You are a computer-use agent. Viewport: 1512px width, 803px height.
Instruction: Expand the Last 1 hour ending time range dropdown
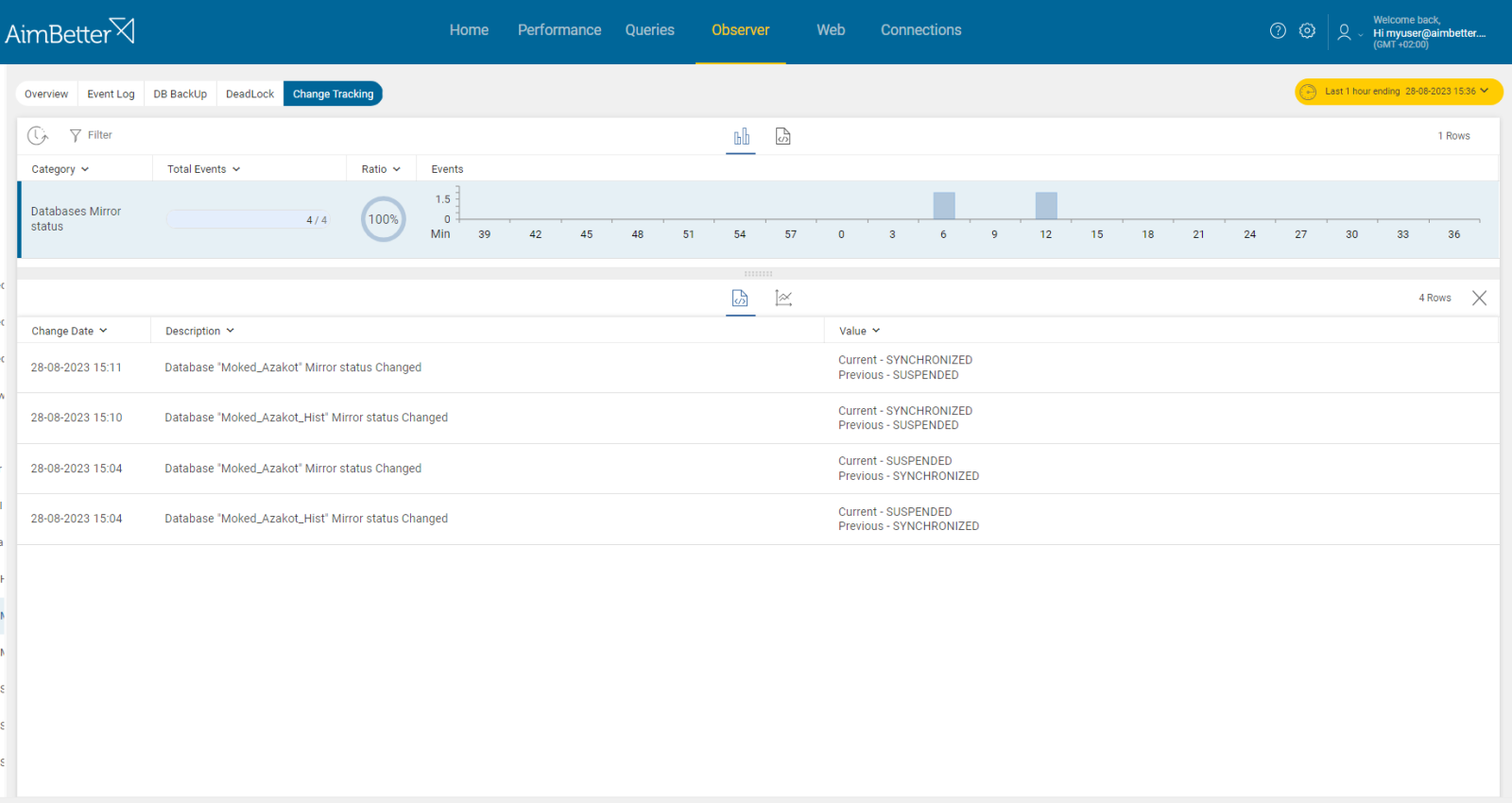coord(1399,92)
